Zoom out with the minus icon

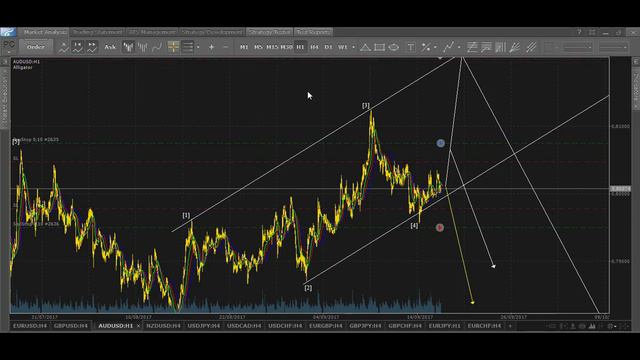tap(226, 47)
